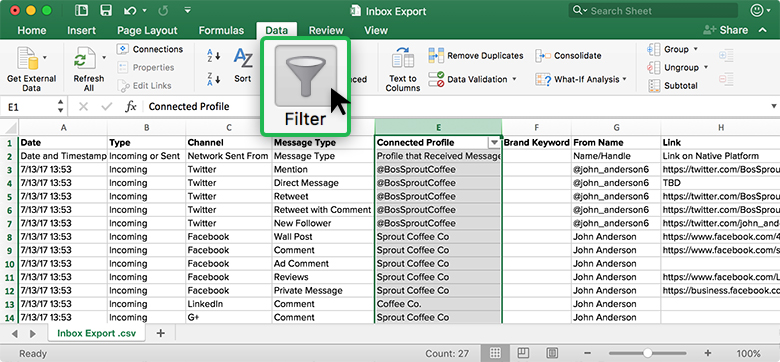Open the Connected Profile filter dropdown
This screenshot has height=362, width=780.
pyautogui.click(x=494, y=143)
